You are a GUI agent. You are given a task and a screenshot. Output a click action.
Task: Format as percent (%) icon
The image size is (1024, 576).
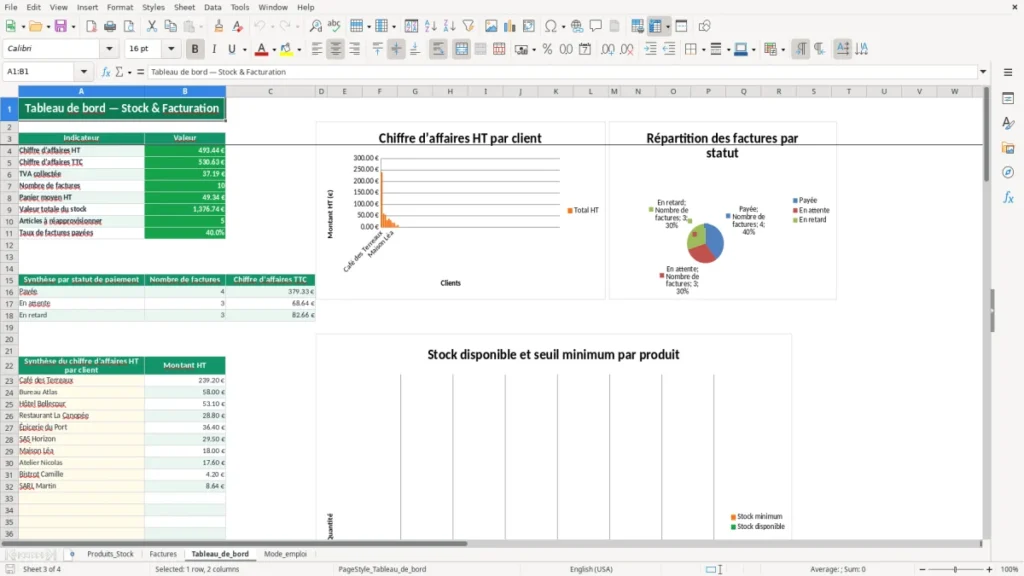click(547, 49)
